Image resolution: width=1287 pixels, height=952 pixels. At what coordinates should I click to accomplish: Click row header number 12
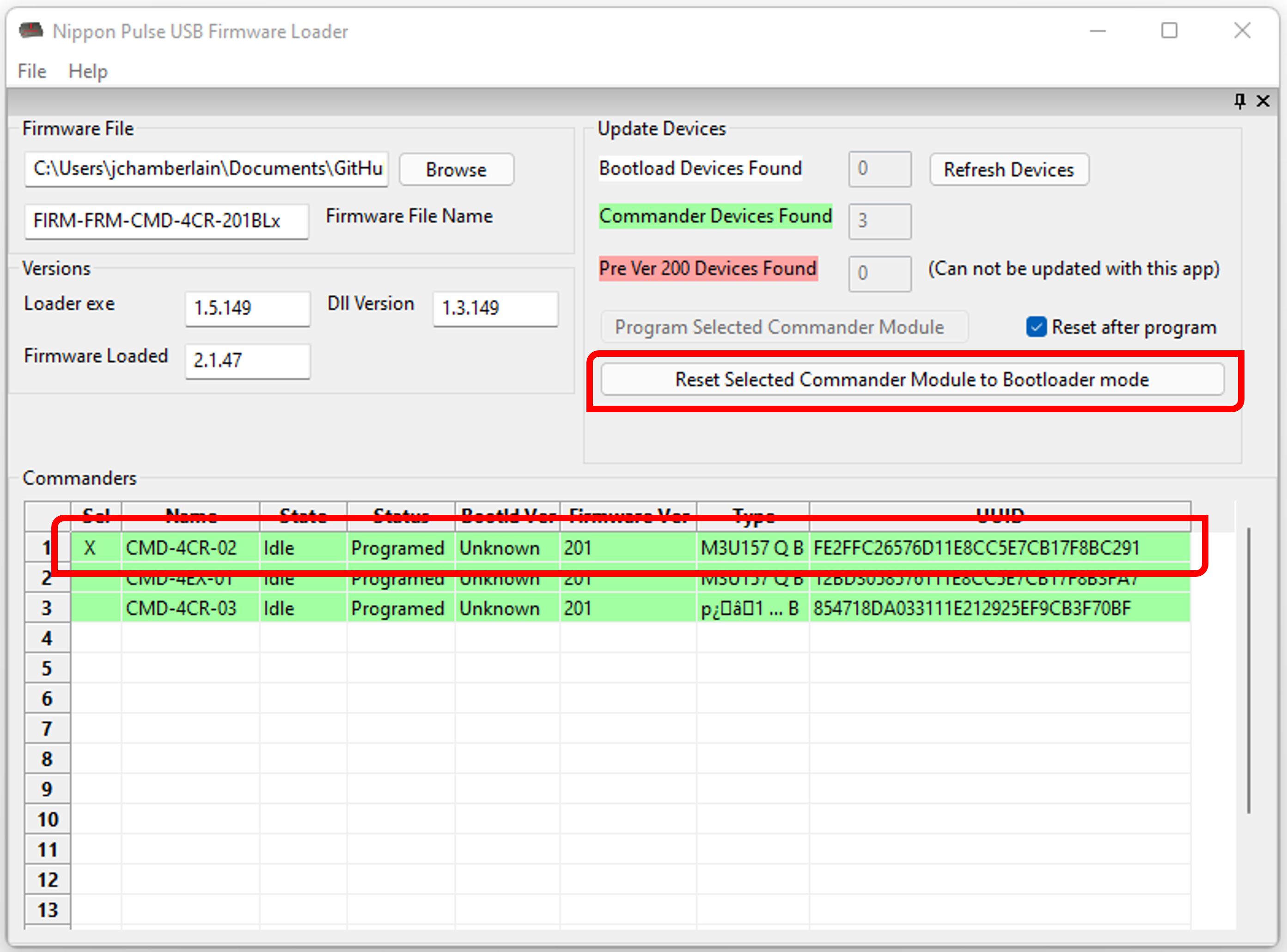[48, 880]
